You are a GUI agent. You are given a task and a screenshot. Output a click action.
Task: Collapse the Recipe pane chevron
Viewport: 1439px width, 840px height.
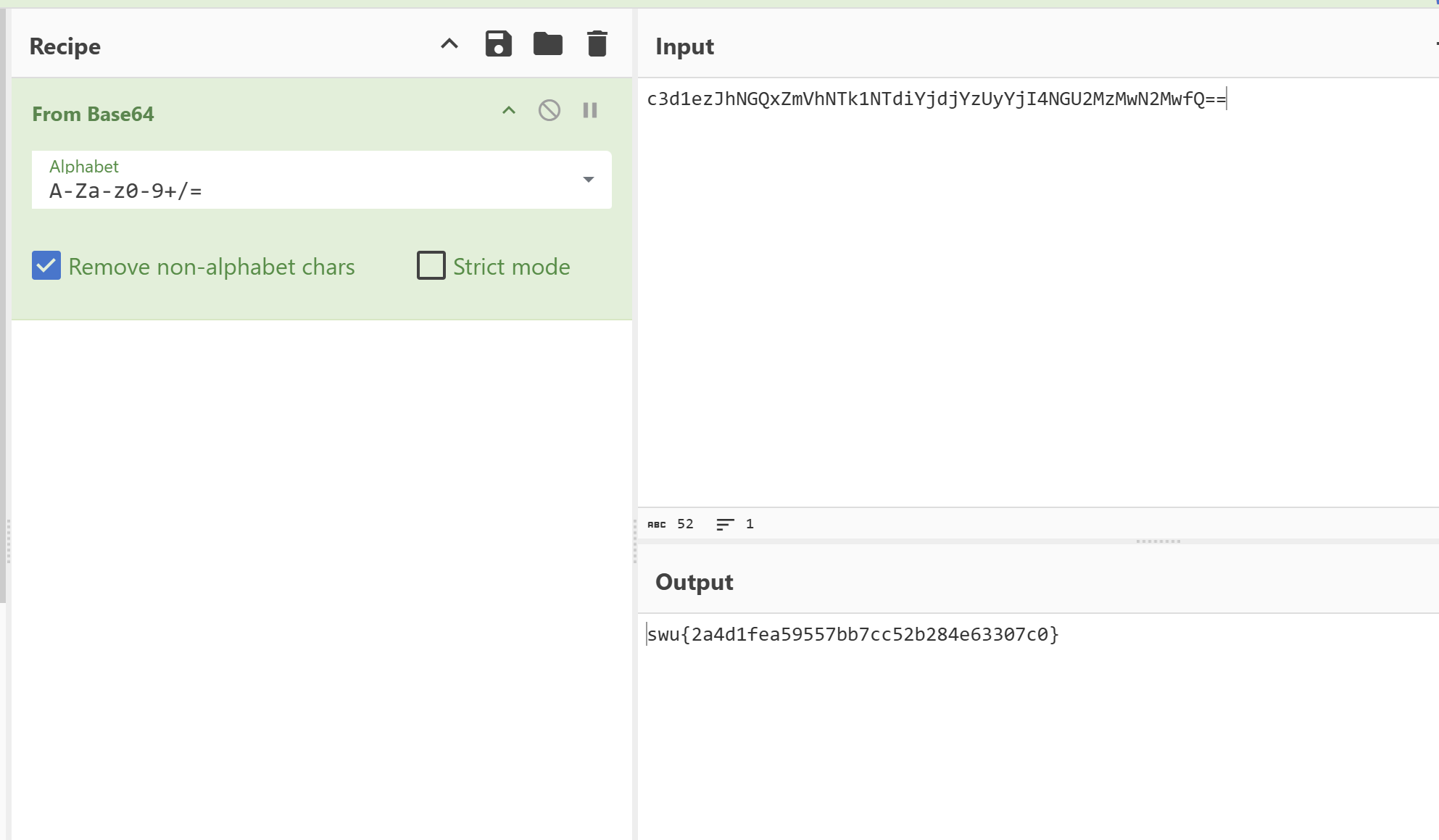tap(449, 44)
